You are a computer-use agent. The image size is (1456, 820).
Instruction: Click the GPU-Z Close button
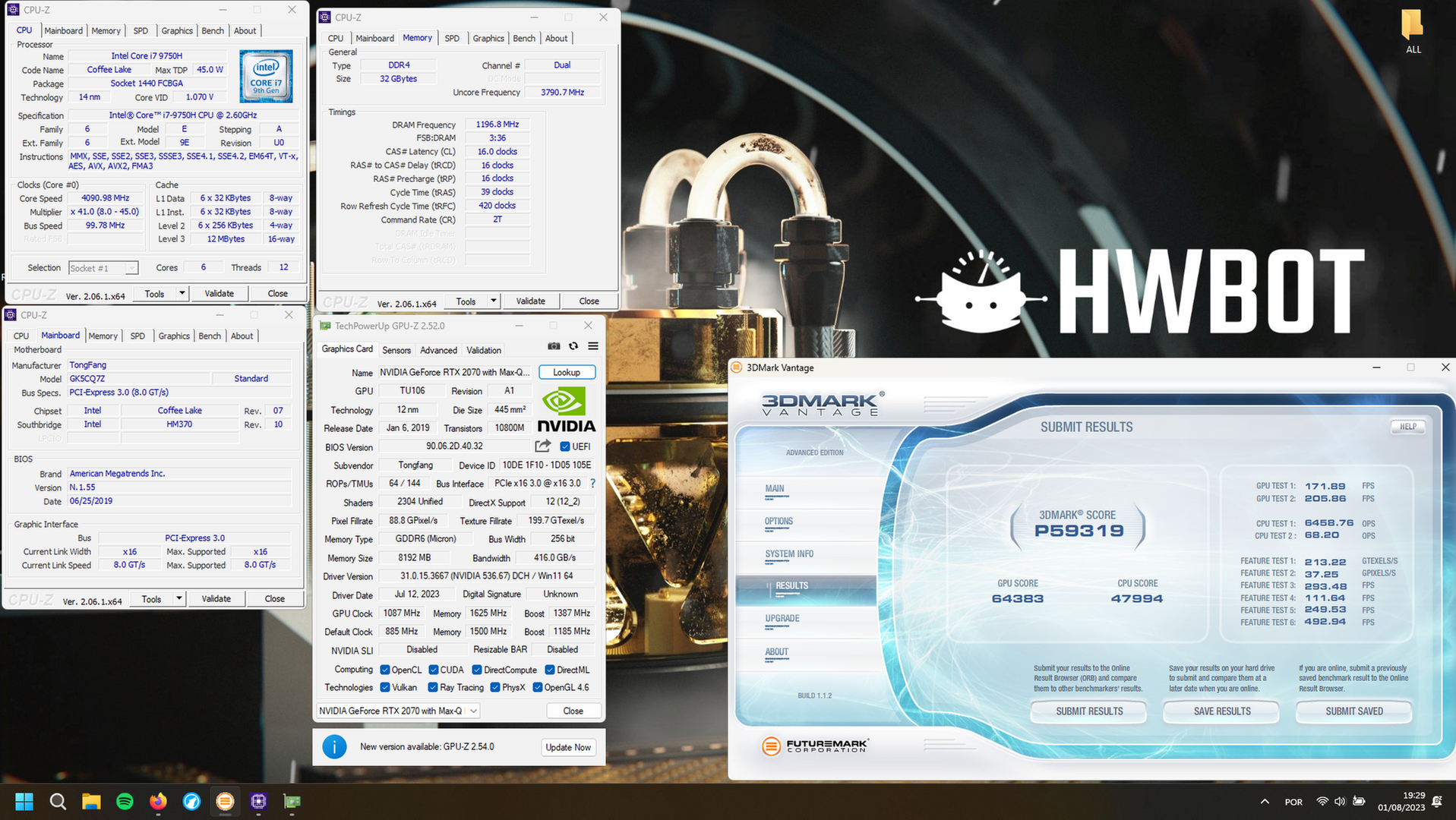(573, 711)
